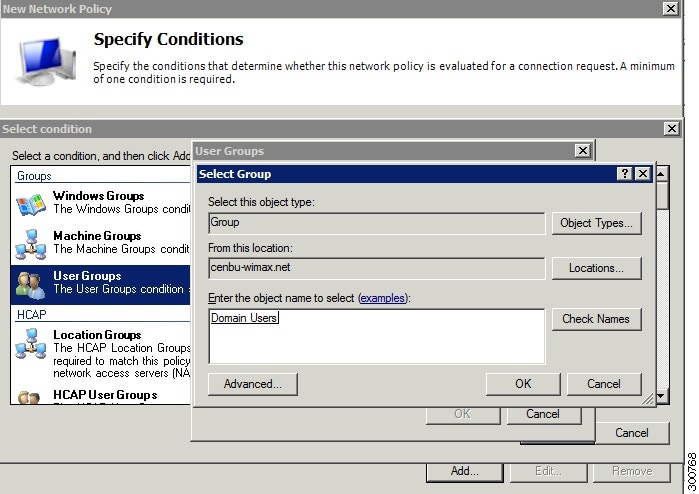Screen dimensions: 699x494
Task: Click the help question mark in Select Group
Action: (x=625, y=173)
